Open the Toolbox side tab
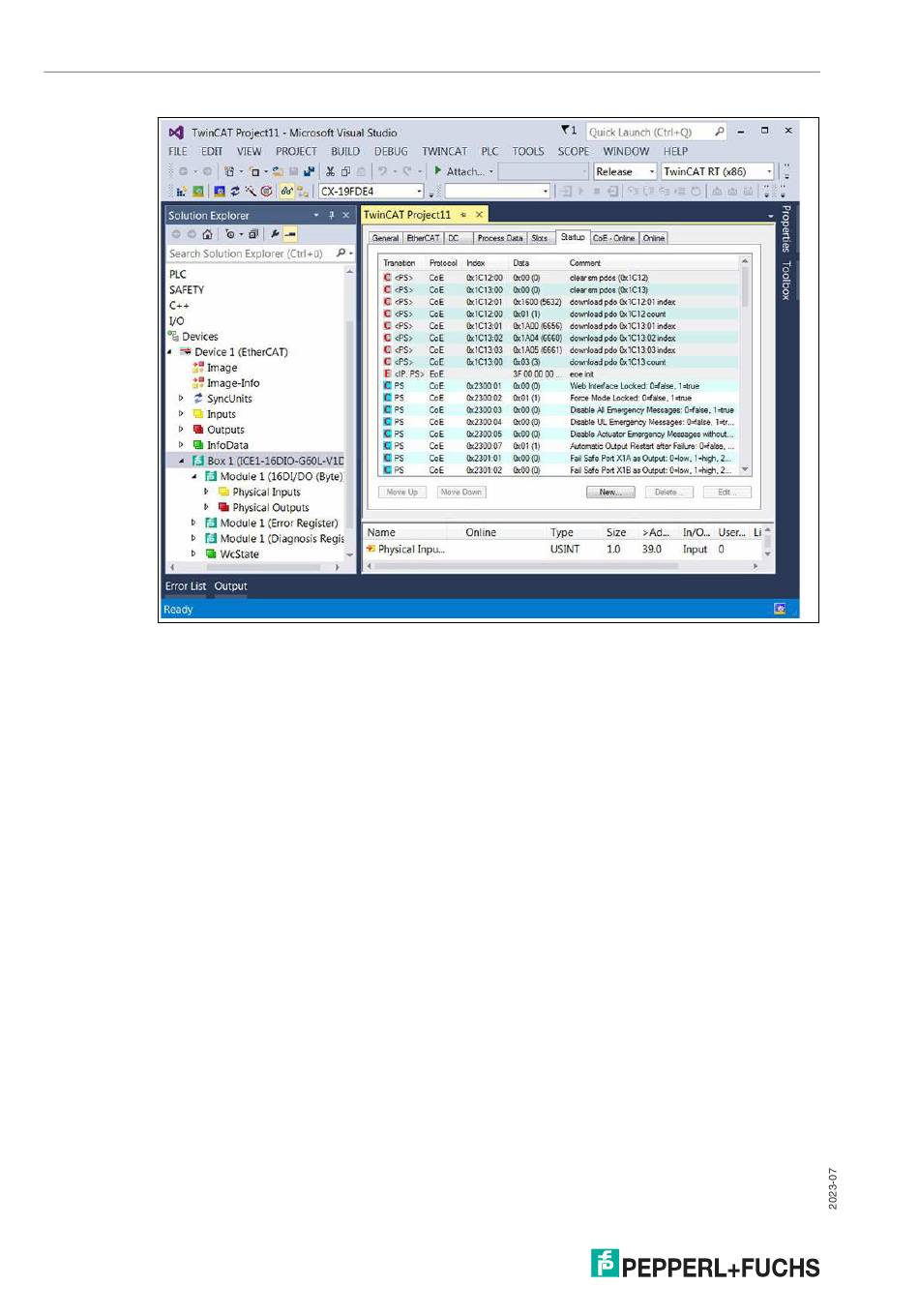 [x=786, y=280]
